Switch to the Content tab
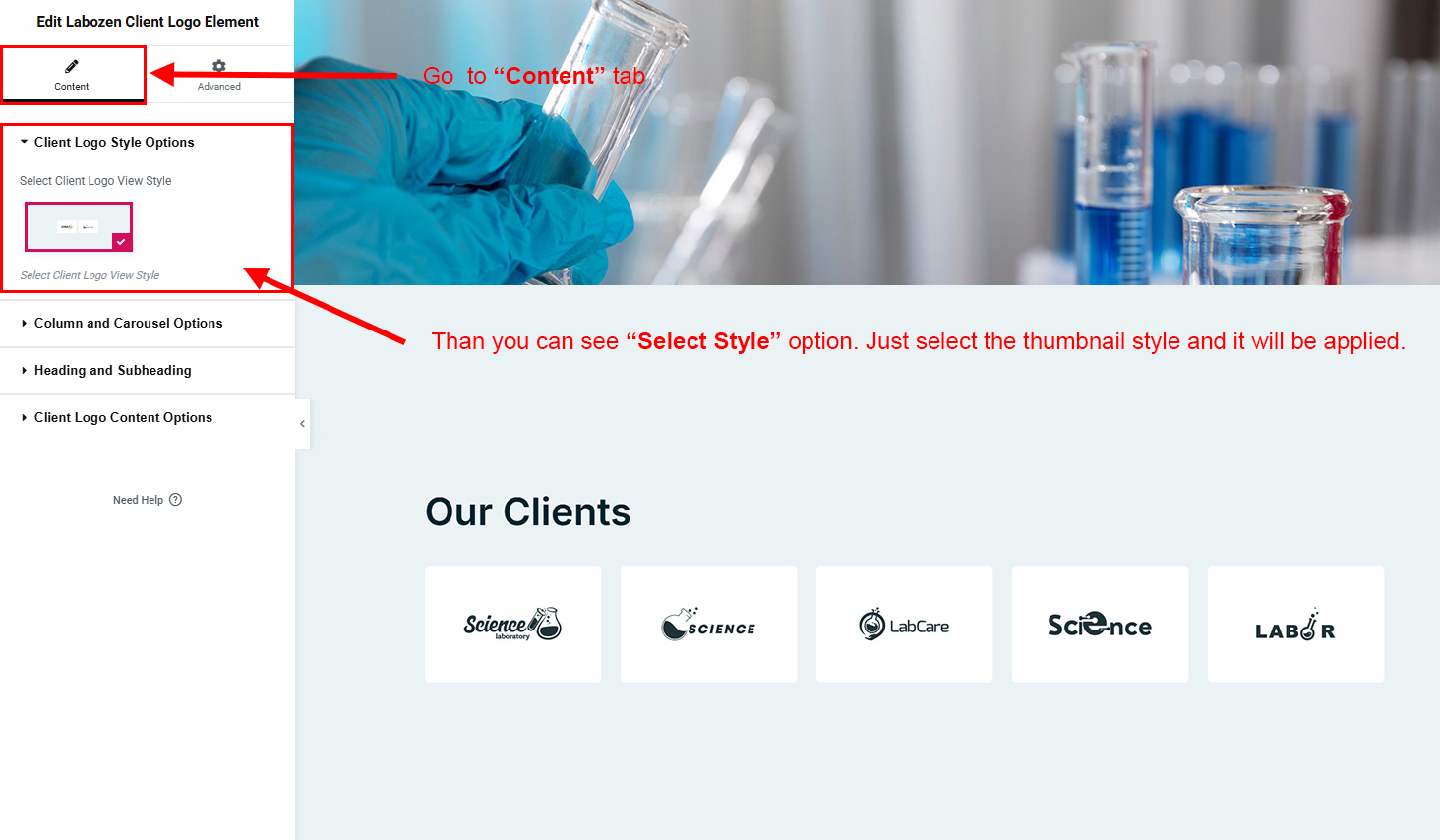 tap(72, 75)
